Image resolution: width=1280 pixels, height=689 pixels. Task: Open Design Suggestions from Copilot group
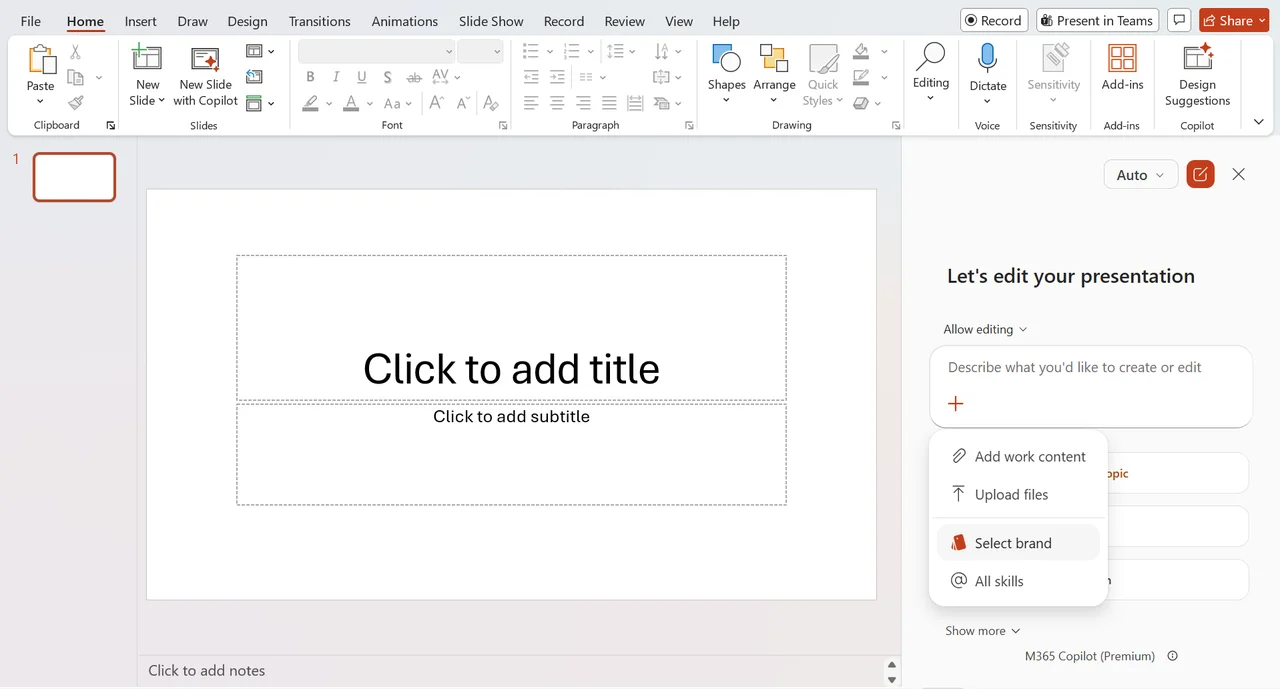coord(1197,76)
